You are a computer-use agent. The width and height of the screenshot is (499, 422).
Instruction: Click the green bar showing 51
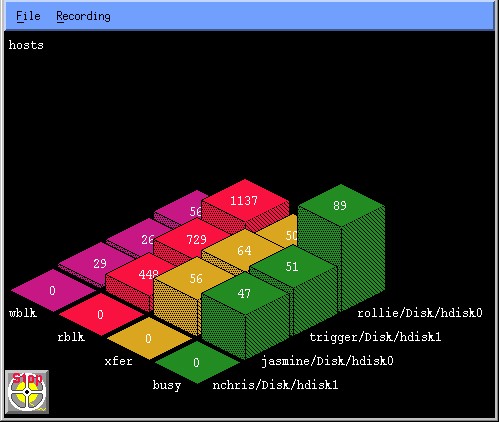click(293, 267)
